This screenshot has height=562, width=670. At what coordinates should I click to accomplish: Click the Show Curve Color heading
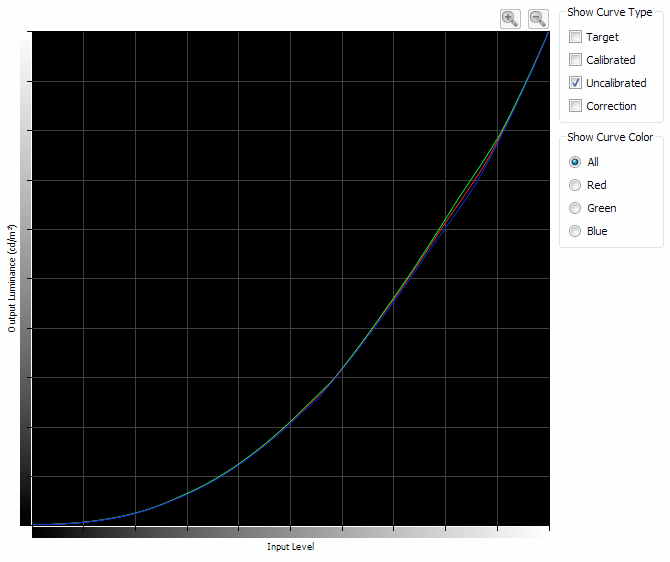610,137
